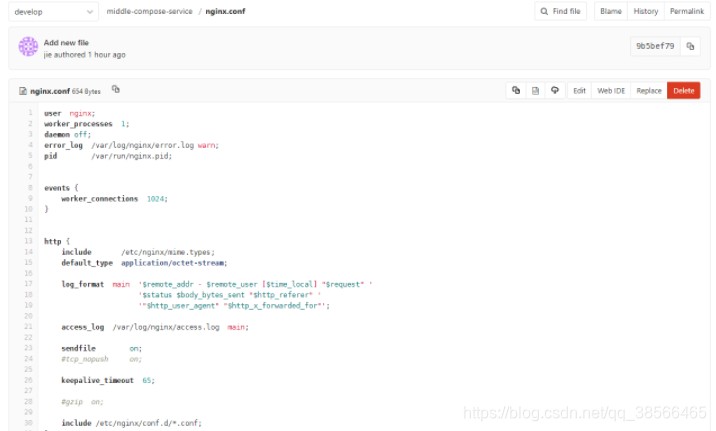This screenshot has height=431, width=716.
Task: Click '/etc/nginx/mime.types;' text
Action: (x=168, y=252)
